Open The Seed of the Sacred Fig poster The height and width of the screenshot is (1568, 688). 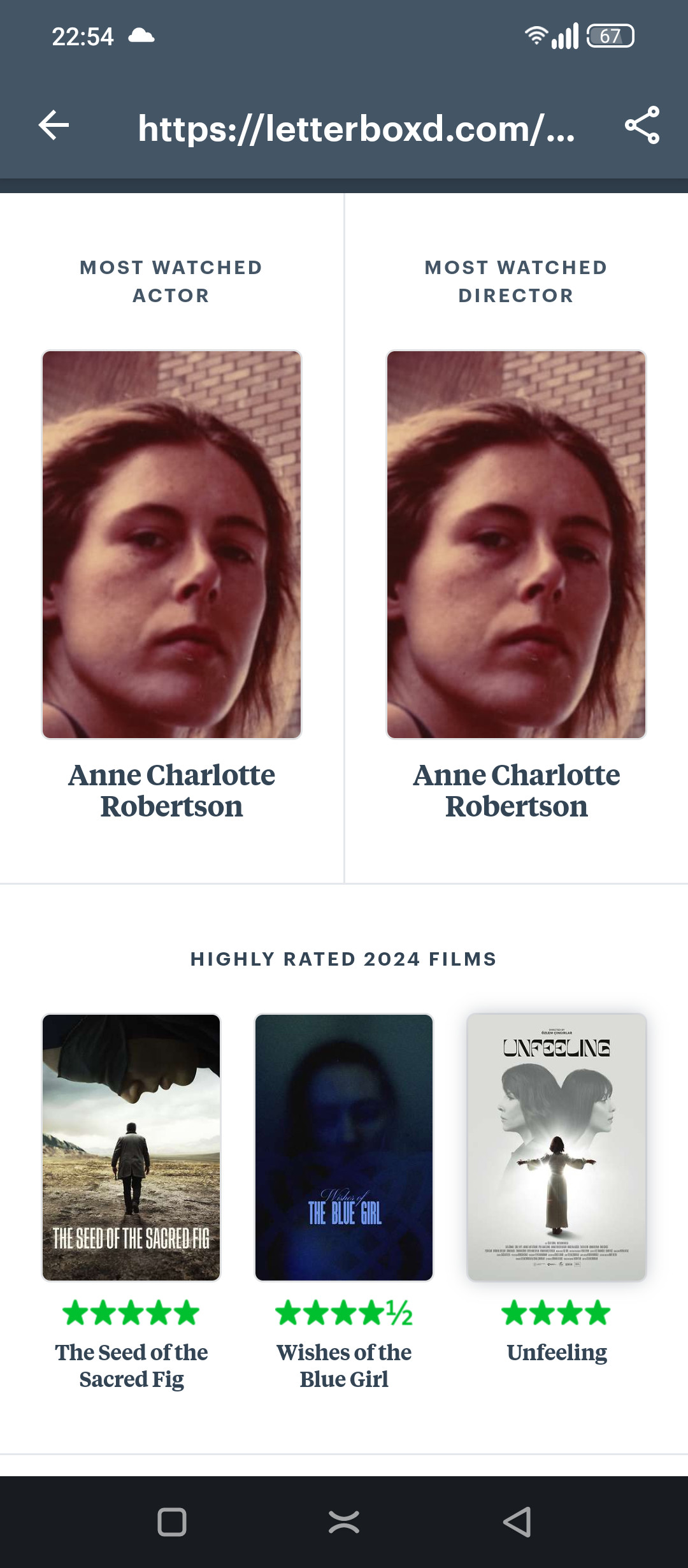click(131, 1147)
